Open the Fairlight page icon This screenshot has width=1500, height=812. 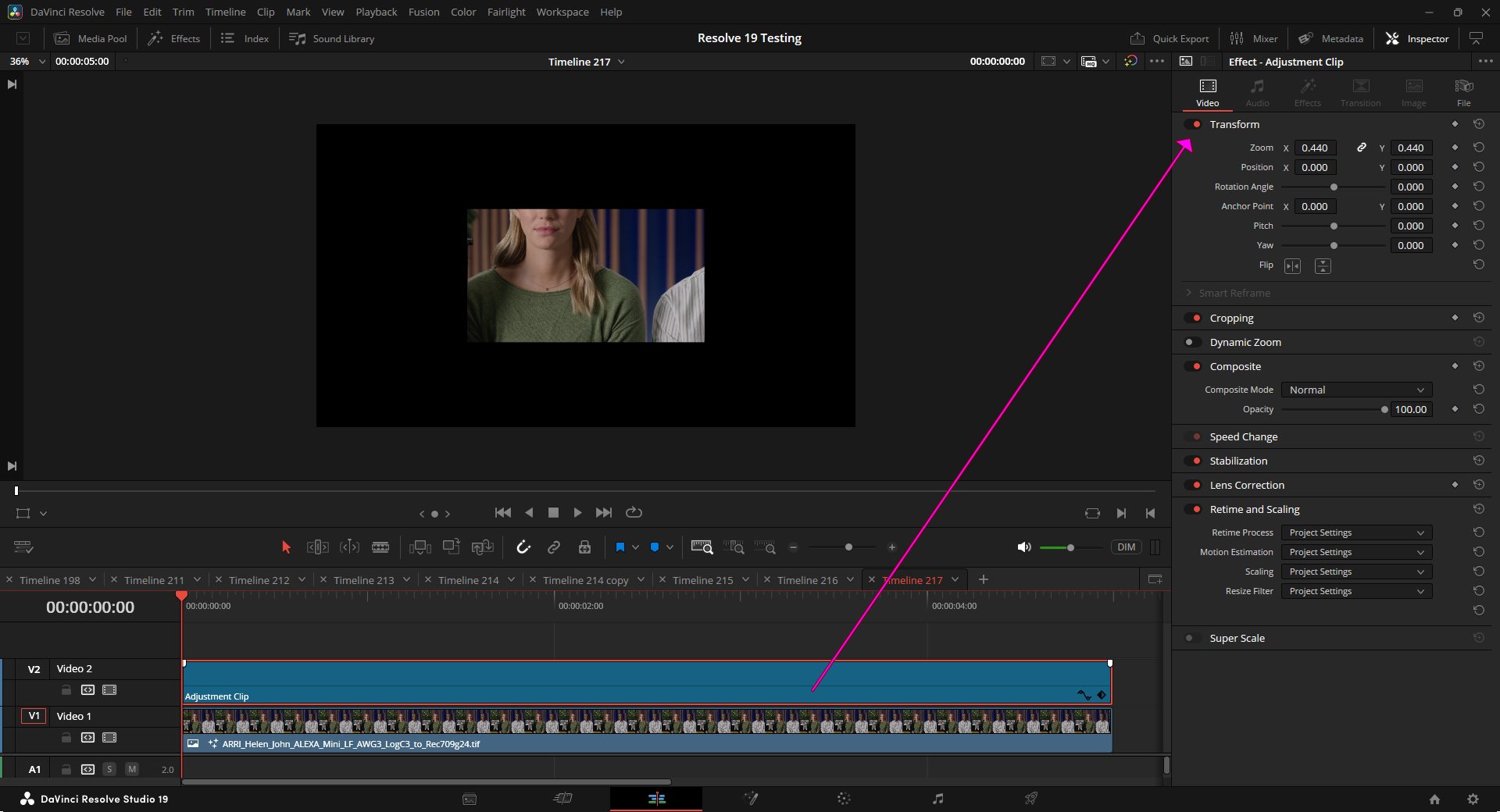tap(937, 798)
